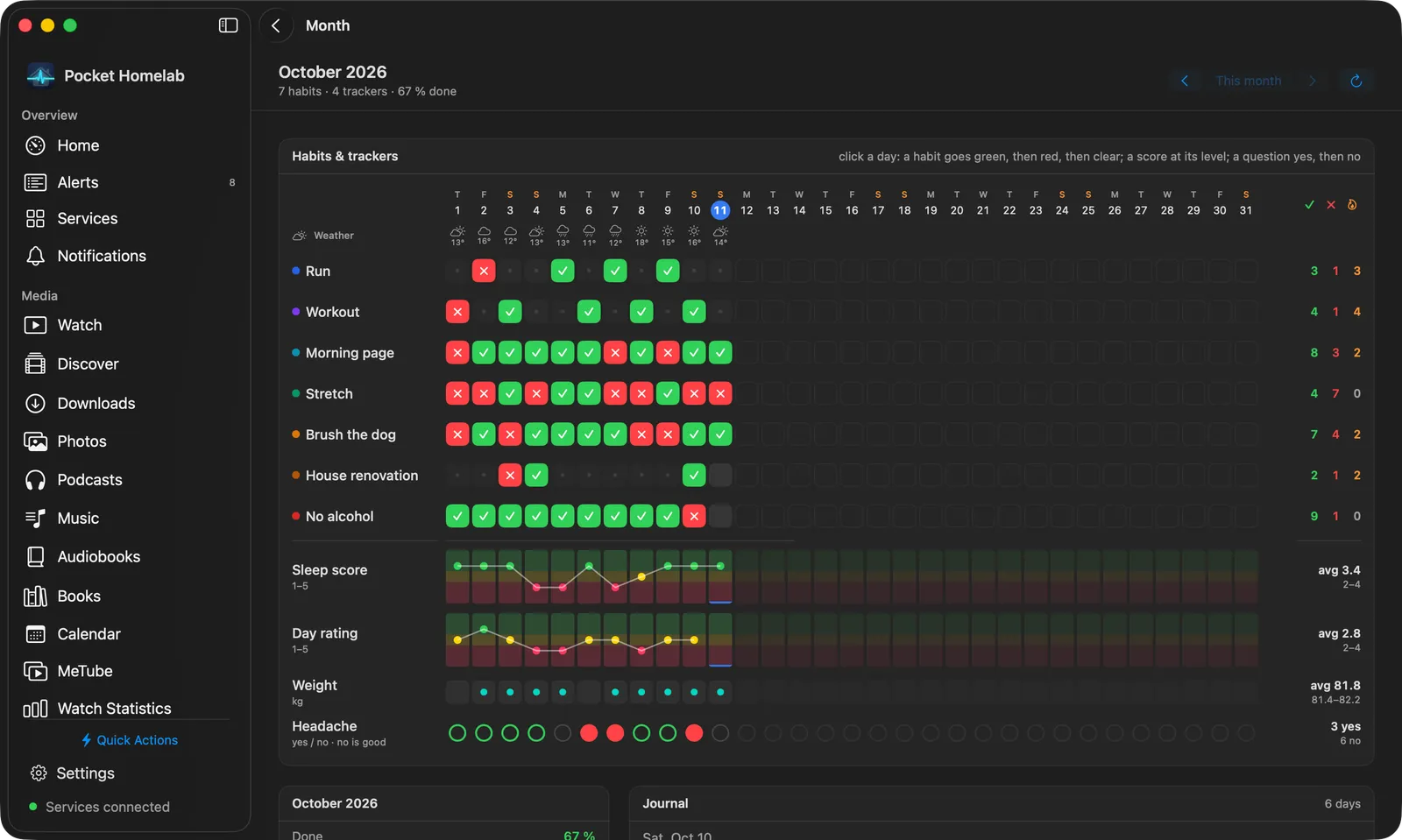Toggle Stretch habit for October 3
This screenshot has height=840, width=1402.
point(510,393)
